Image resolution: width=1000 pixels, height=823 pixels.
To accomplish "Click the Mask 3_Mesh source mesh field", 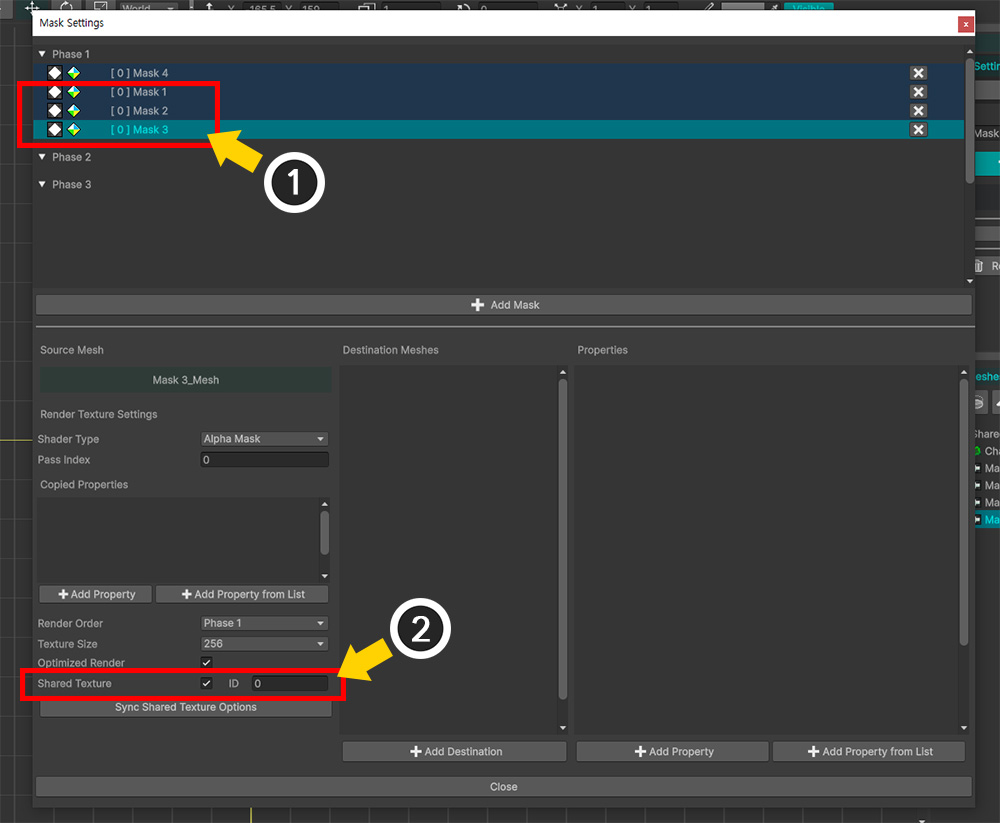I will pyautogui.click(x=186, y=380).
